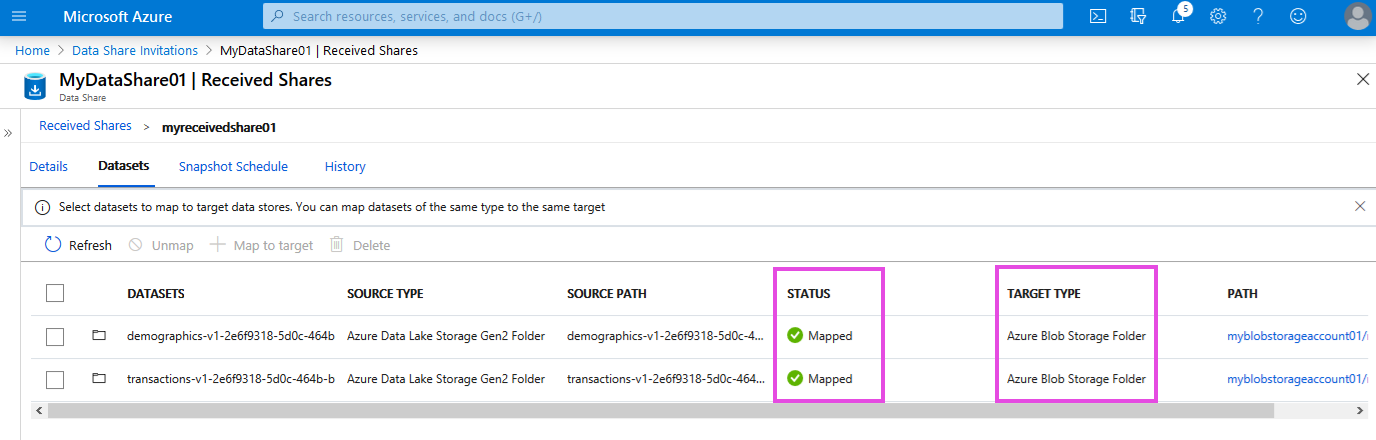This screenshot has height=440, width=1376.
Task: Click transactions row Azure Data Lake source type
Action: click(x=446, y=379)
